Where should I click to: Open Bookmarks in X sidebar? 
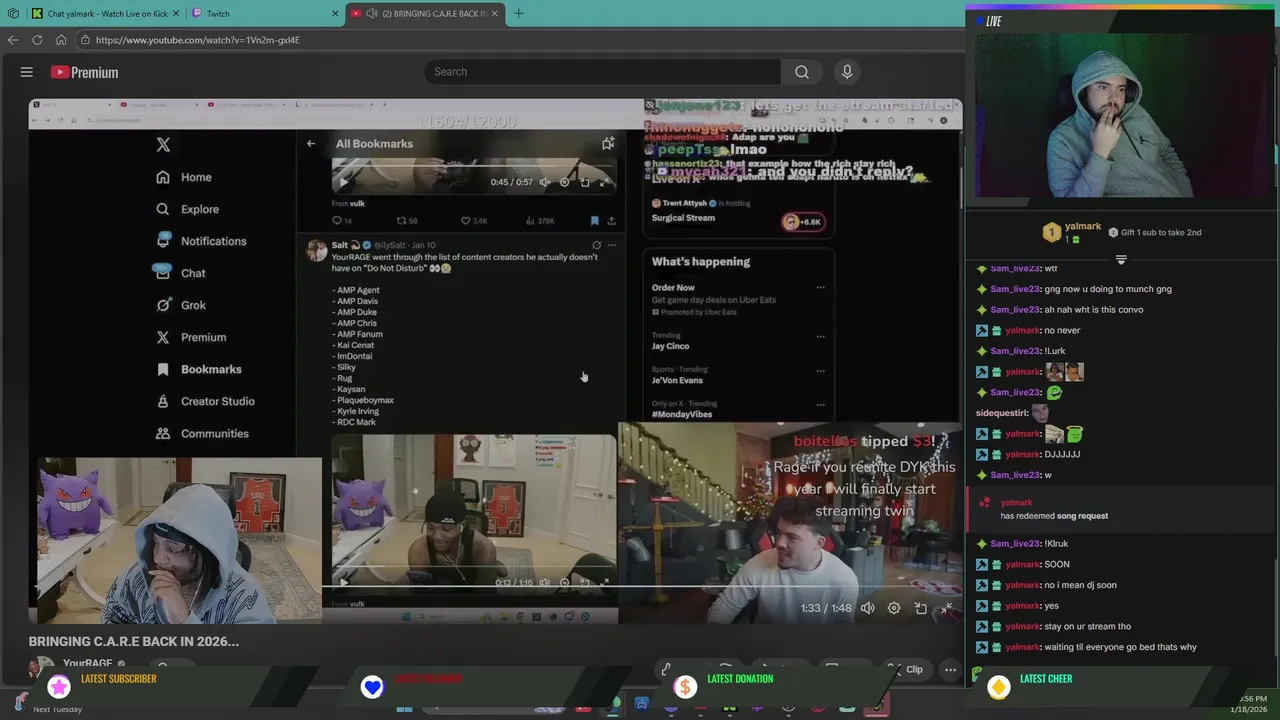pos(199,369)
